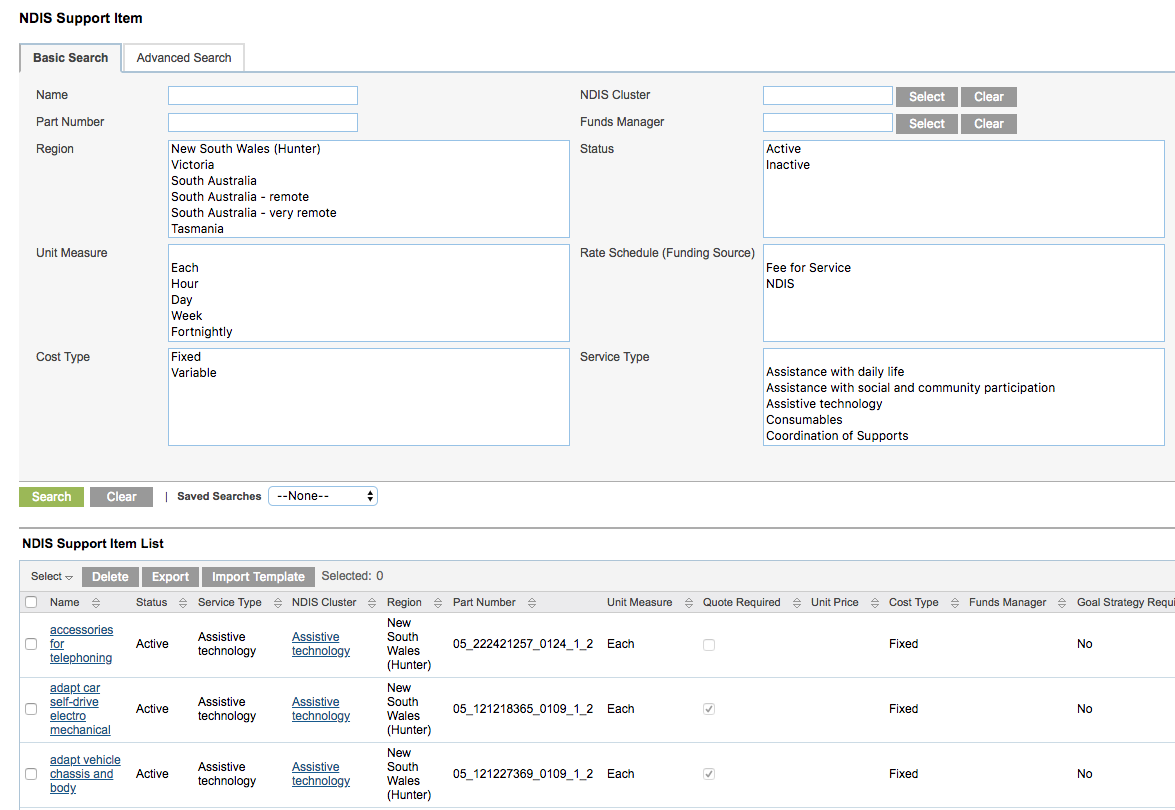Click Clear next to NDIS Cluster field
Viewport: 1175px width, 810px height.
[988, 97]
